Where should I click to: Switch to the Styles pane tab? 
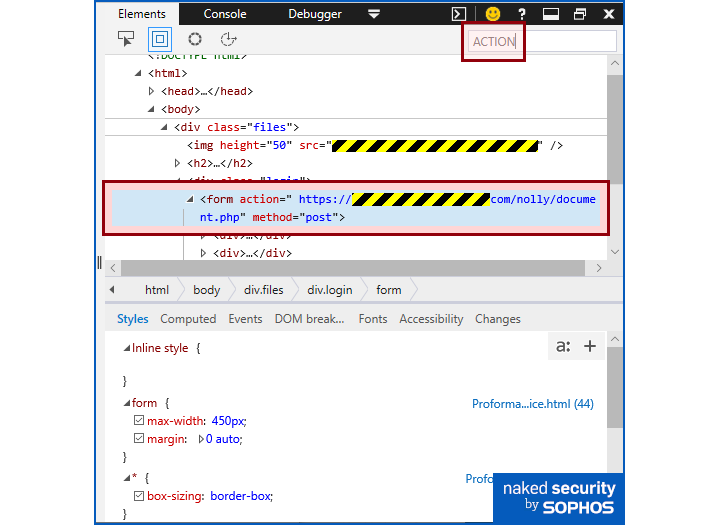(133, 319)
